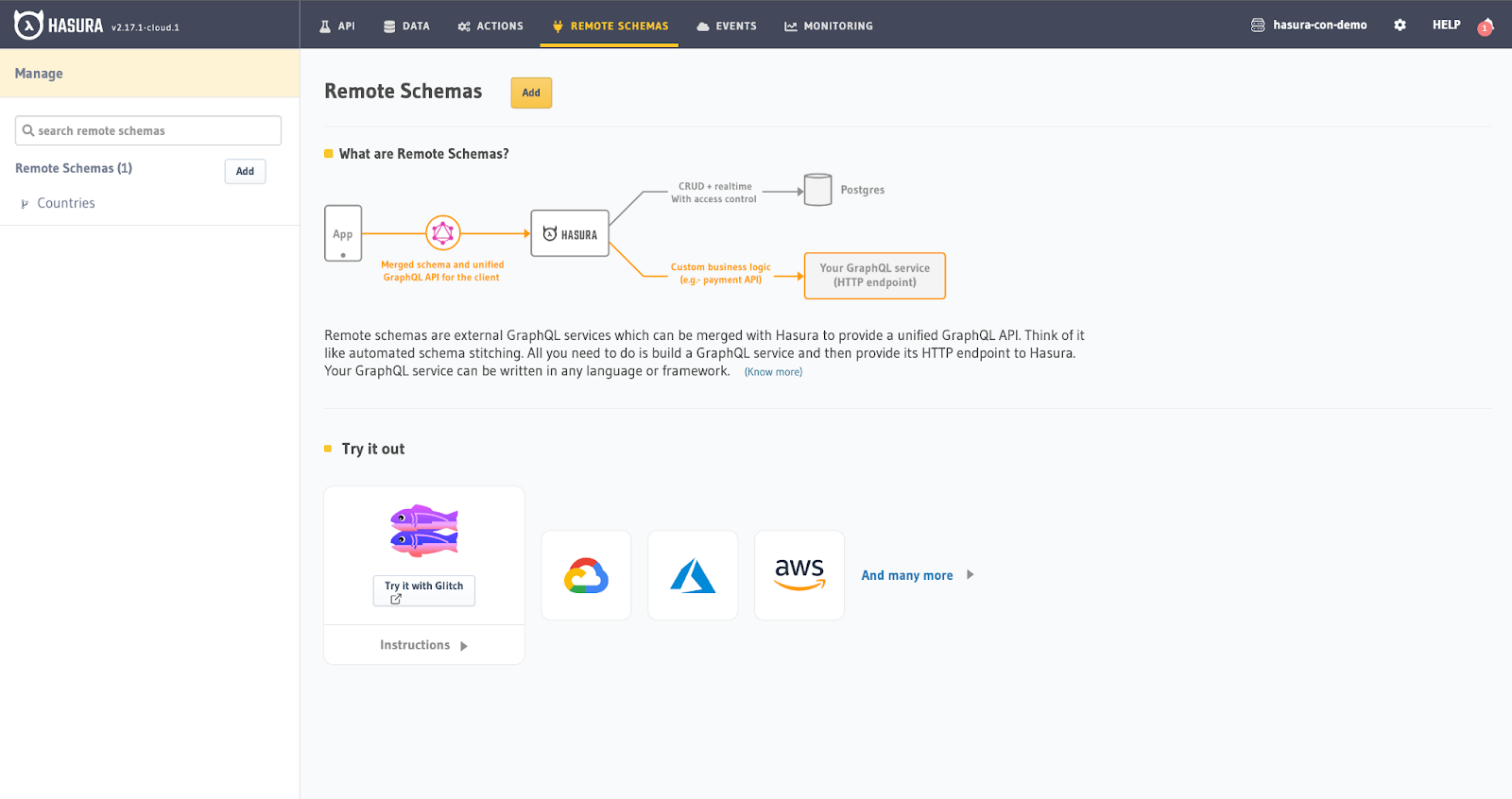Focus the search remote schemas field
Image resolution: width=1512 pixels, height=799 pixels.
(148, 130)
